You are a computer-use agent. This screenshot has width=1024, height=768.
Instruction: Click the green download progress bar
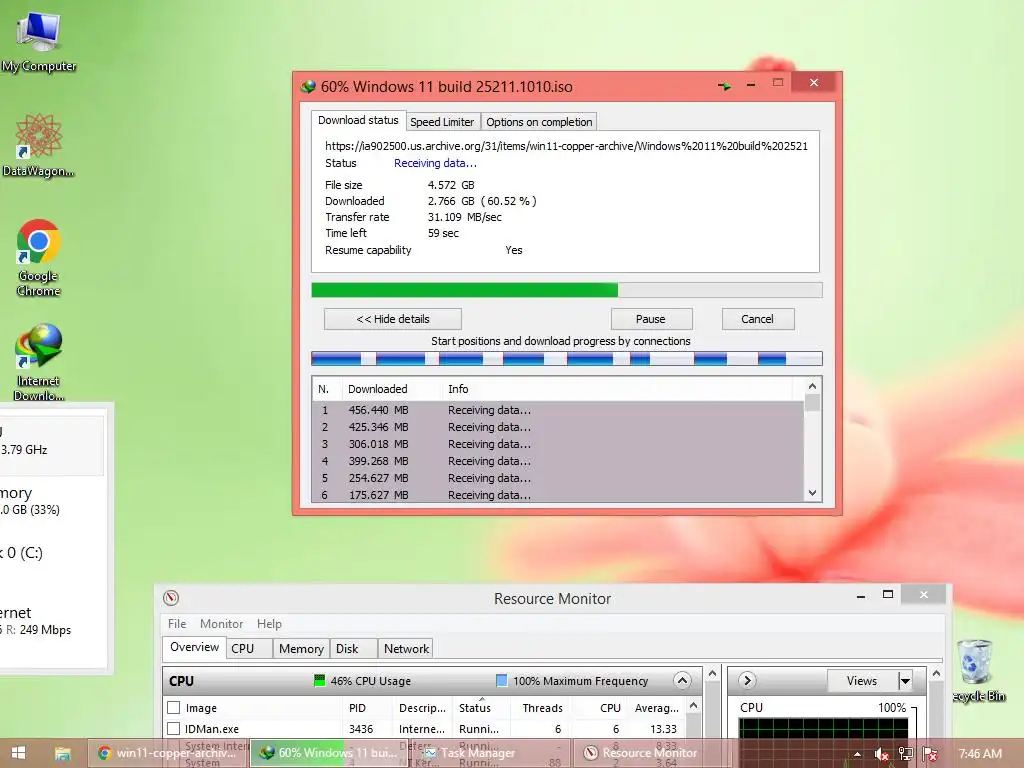[x=567, y=289]
